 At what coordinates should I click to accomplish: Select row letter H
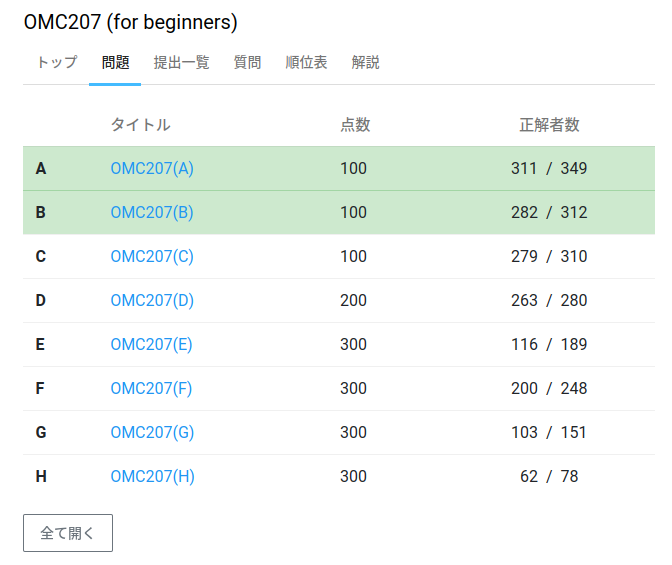(x=41, y=476)
